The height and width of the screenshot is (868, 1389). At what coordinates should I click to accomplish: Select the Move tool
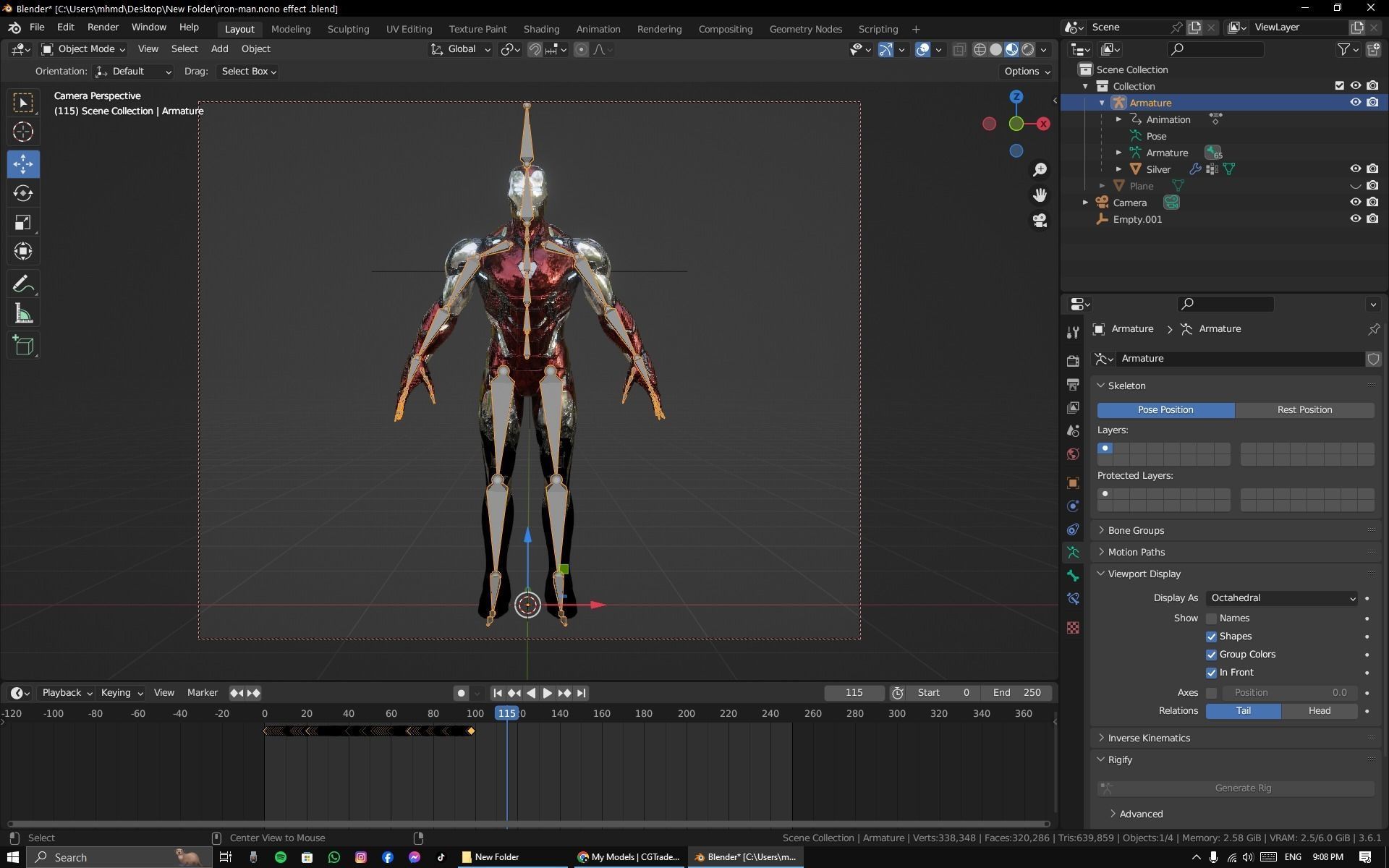tap(23, 164)
